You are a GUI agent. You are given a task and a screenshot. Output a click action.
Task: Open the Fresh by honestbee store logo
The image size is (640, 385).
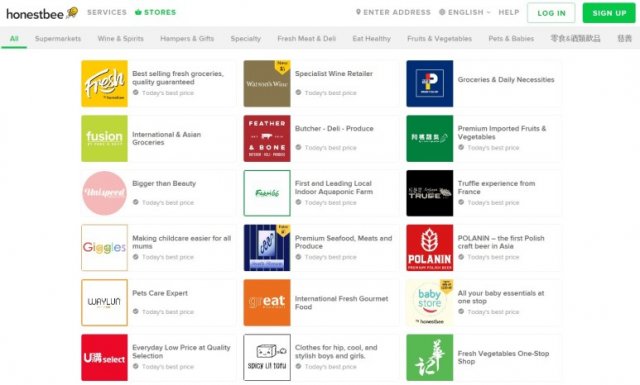(x=104, y=84)
